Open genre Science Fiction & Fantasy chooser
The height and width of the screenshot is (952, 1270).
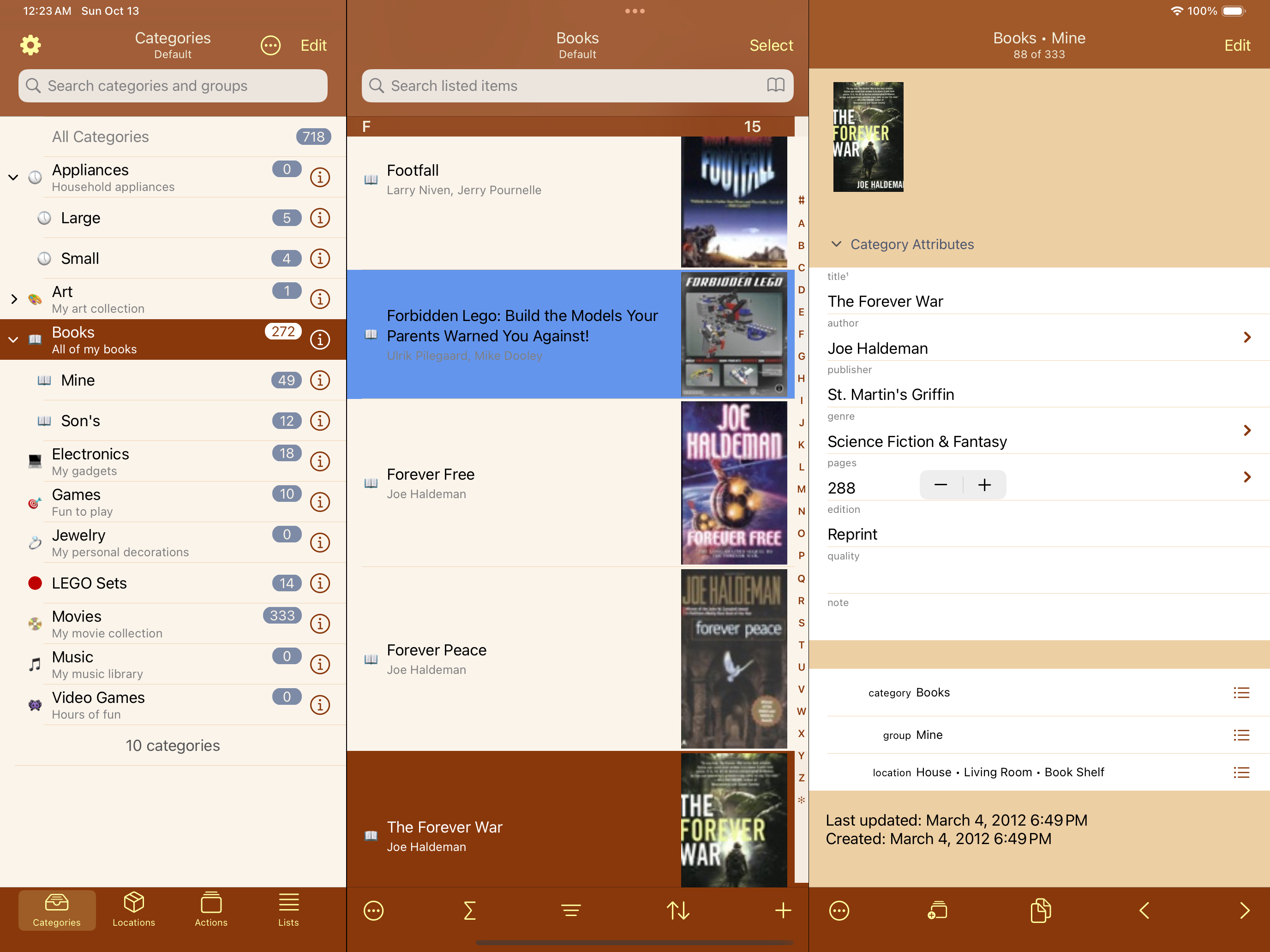click(x=1246, y=430)
